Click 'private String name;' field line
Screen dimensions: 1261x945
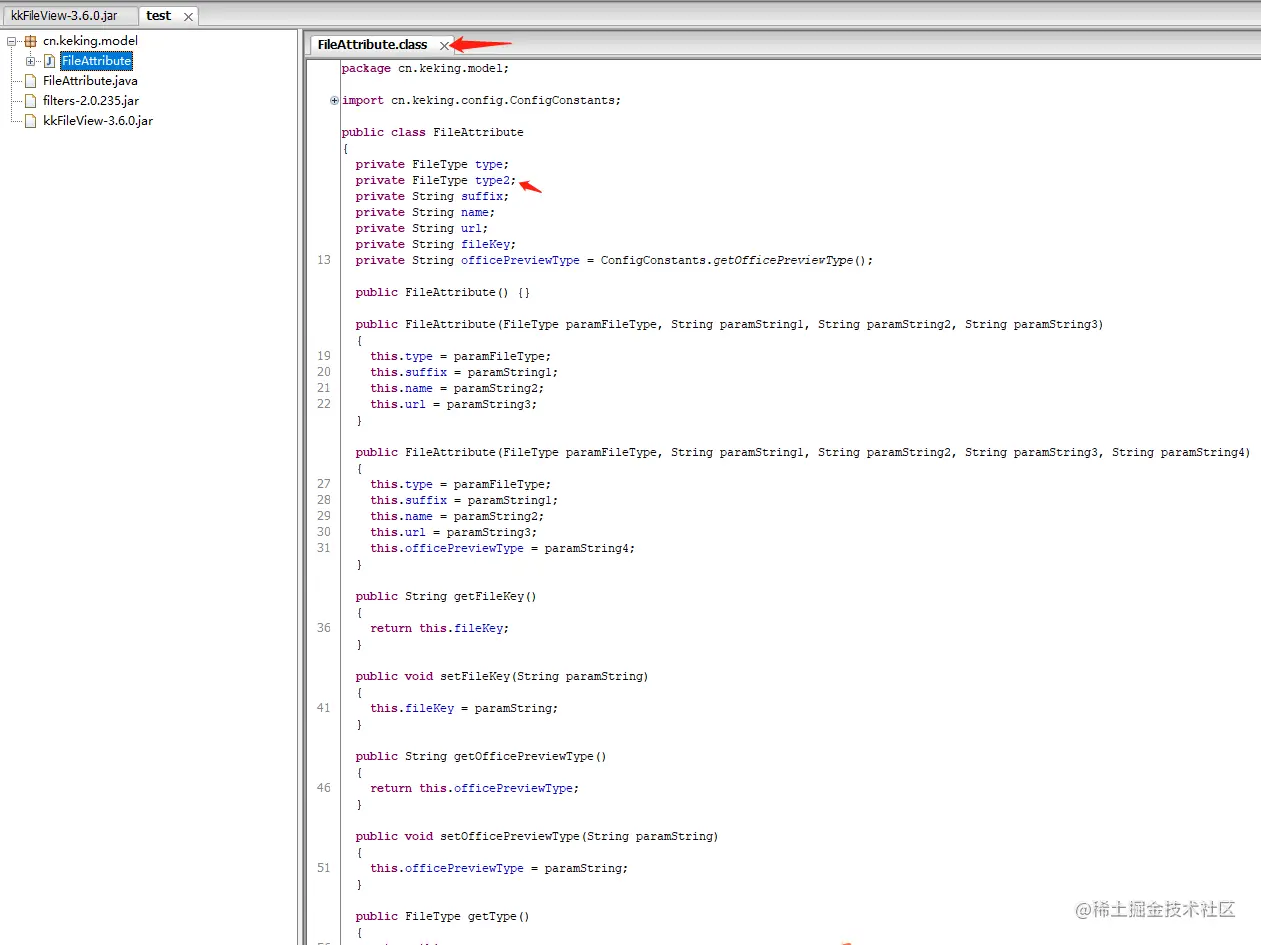[425, 212]
